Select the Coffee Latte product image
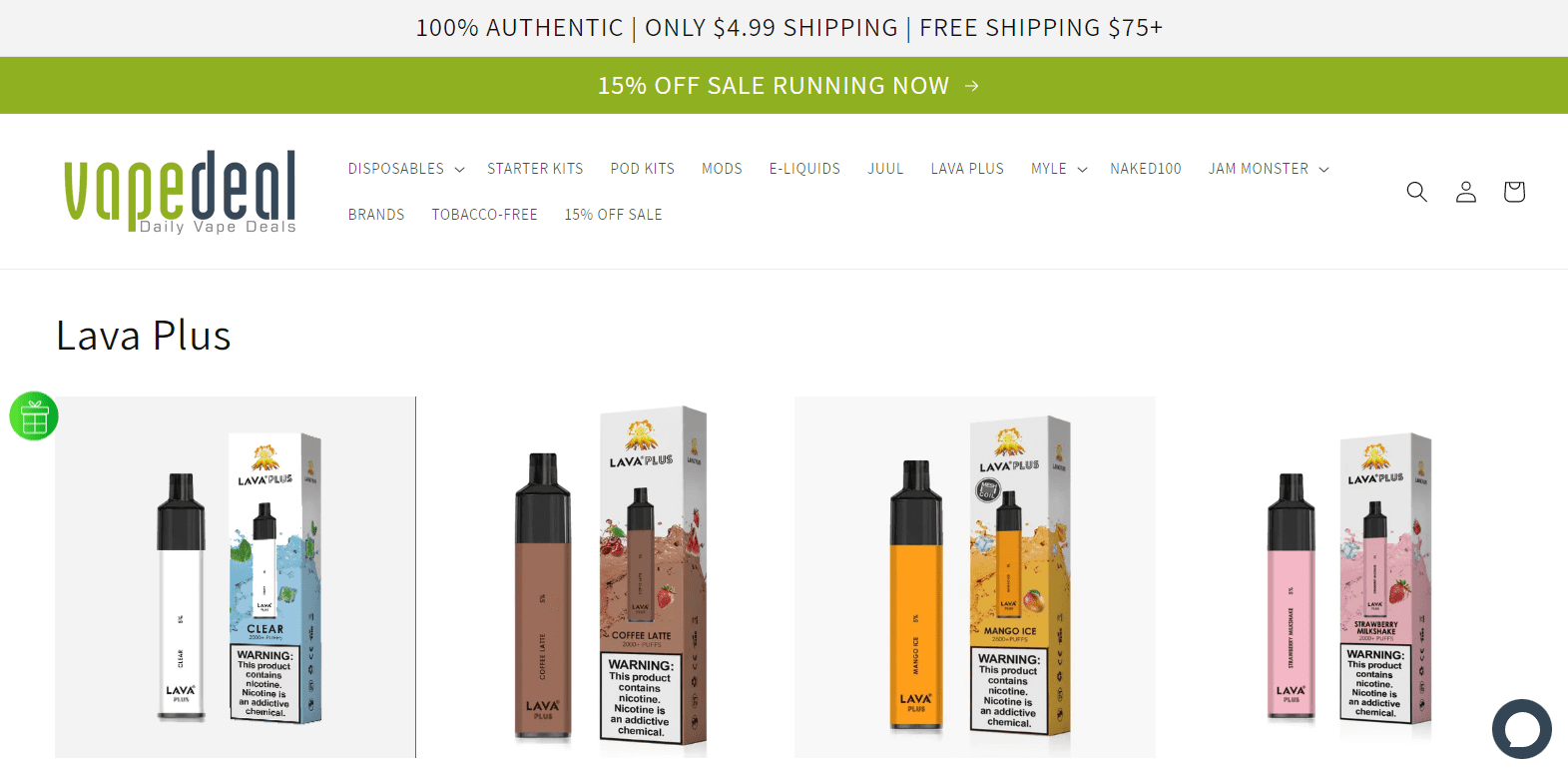The width and height of the screenshot is (1568, 771). (606, 577)
